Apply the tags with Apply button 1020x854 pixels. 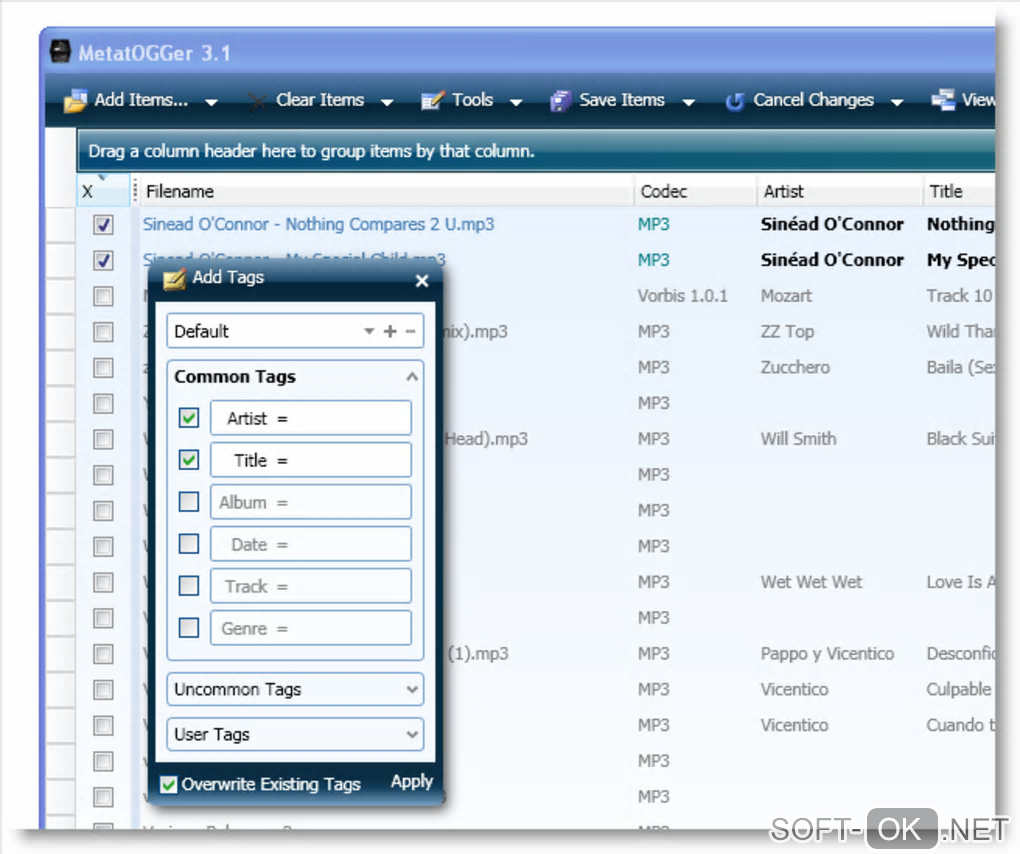pyautogui.click(x=411, y=782)
